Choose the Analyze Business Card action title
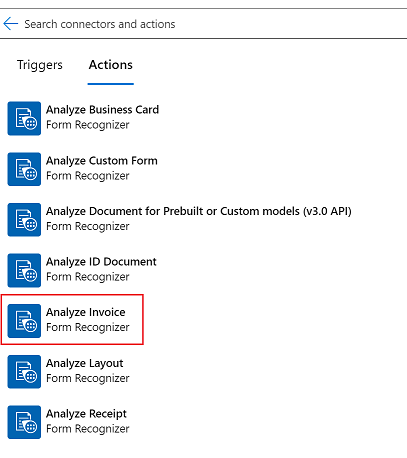The width and height of the screenshot is (407, 458). [102, 110]
